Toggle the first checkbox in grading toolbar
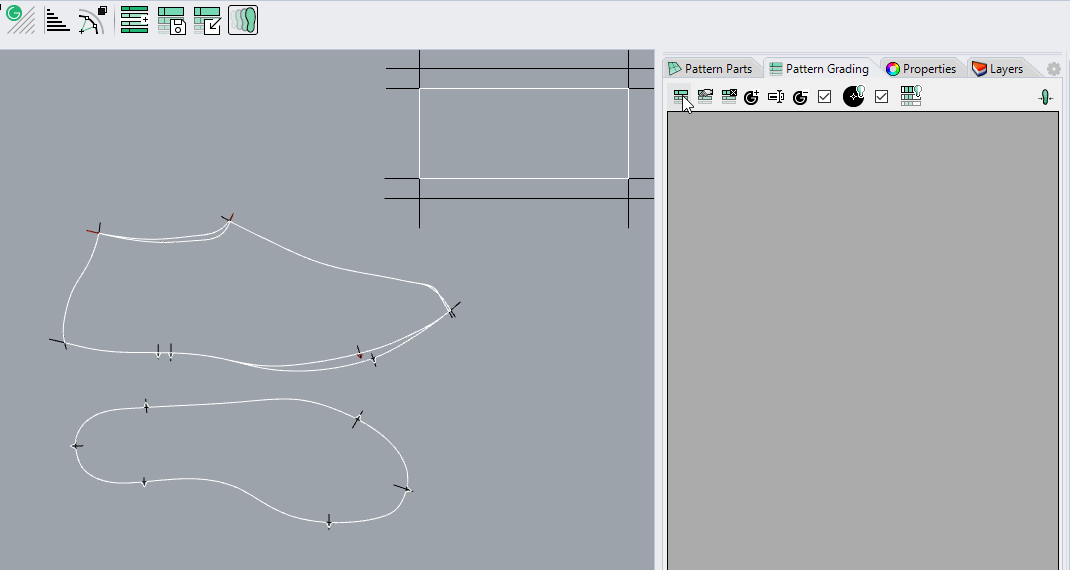Viewport: 1070px width, 570px height. click(x=825, y=97)
